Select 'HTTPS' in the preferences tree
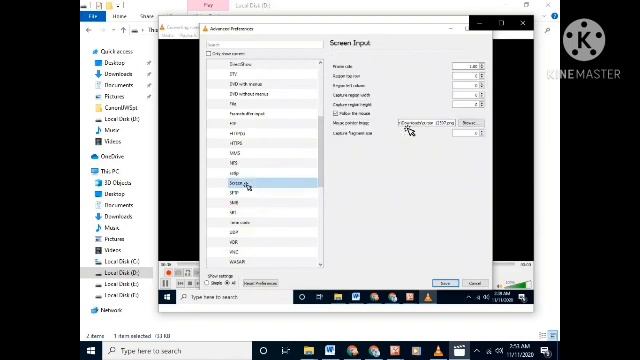The image size is (640, 360). click(x=236, y=143)
